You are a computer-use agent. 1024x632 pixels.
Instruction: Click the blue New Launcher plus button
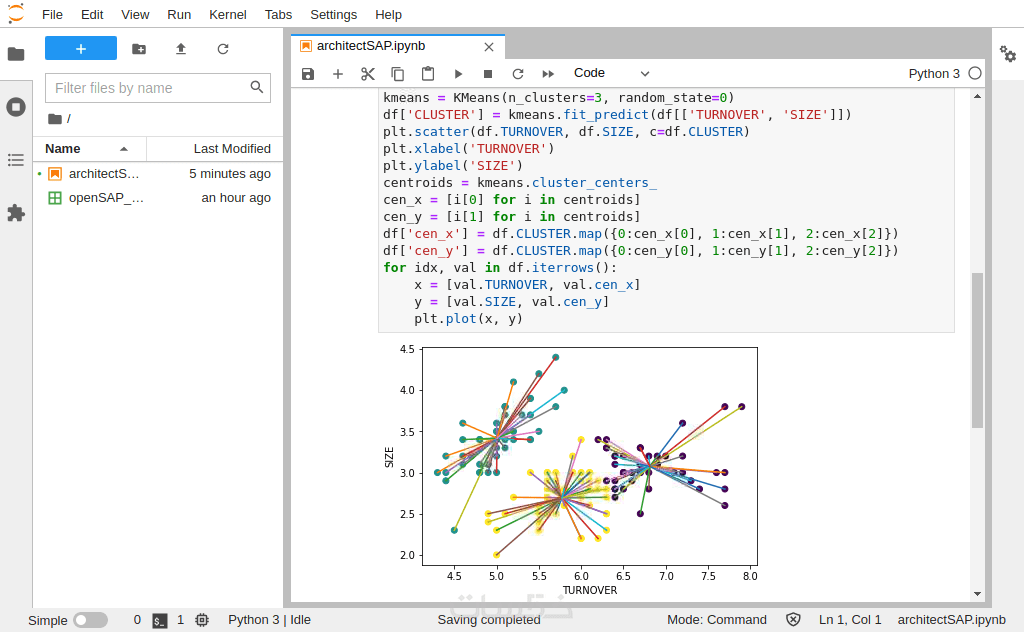coord(81,48)
